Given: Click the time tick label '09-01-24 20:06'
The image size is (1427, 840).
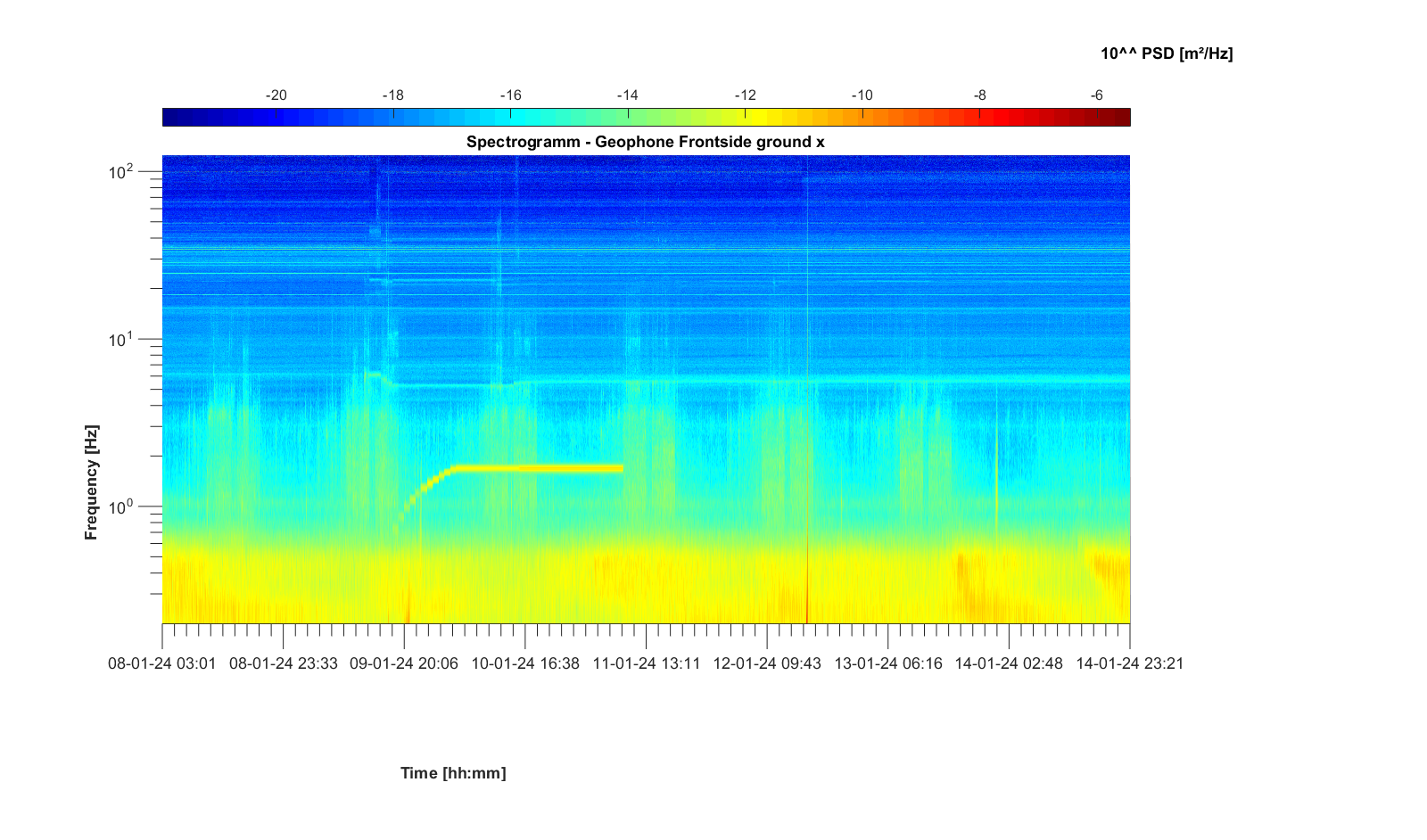Looking at the screenshot, I should coord(404,663).
